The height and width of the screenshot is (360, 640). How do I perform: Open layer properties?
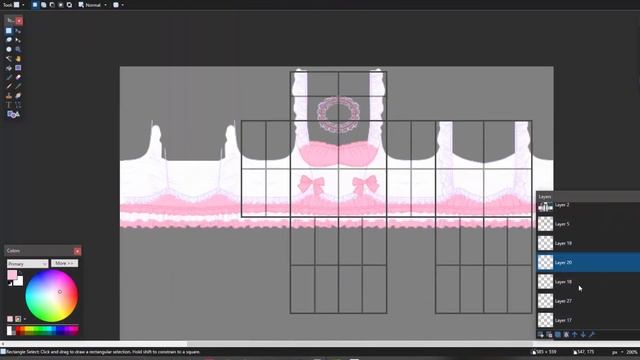coord(592,335)
